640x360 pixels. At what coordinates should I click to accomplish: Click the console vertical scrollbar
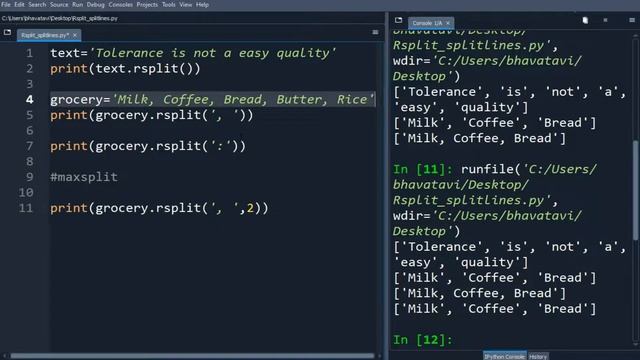636,190
